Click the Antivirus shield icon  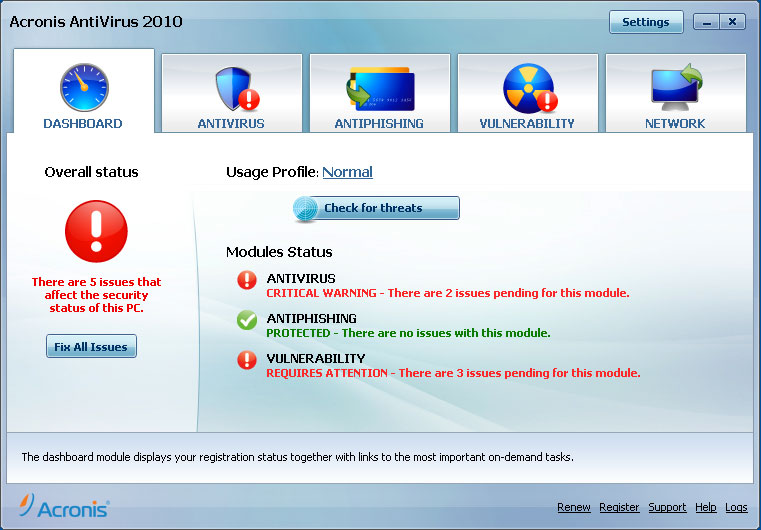tap(237, 89)
